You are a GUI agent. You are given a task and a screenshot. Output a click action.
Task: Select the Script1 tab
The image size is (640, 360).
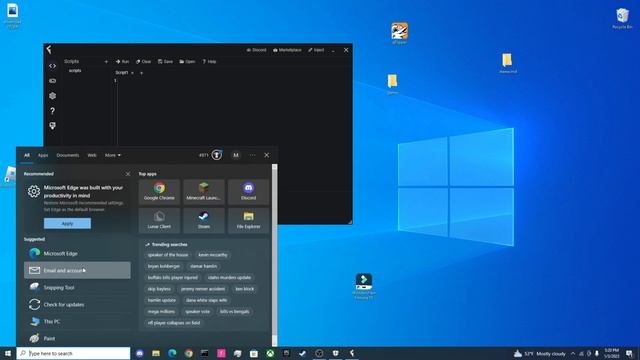122,73
